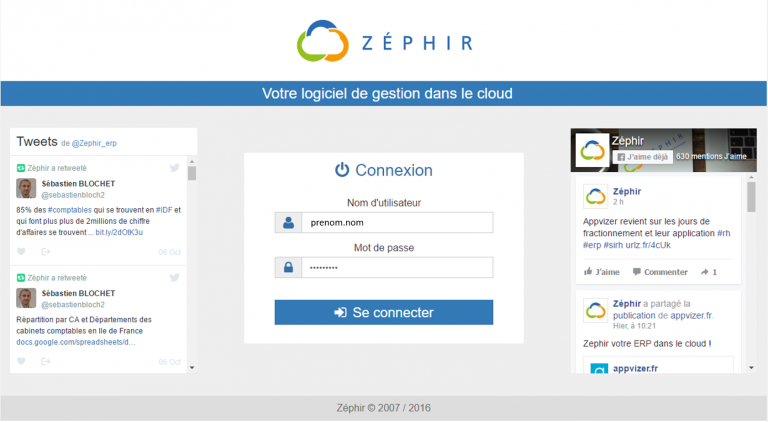Click Sébastien BLOCHET's avatar in second tweet

tap(26, 298)
